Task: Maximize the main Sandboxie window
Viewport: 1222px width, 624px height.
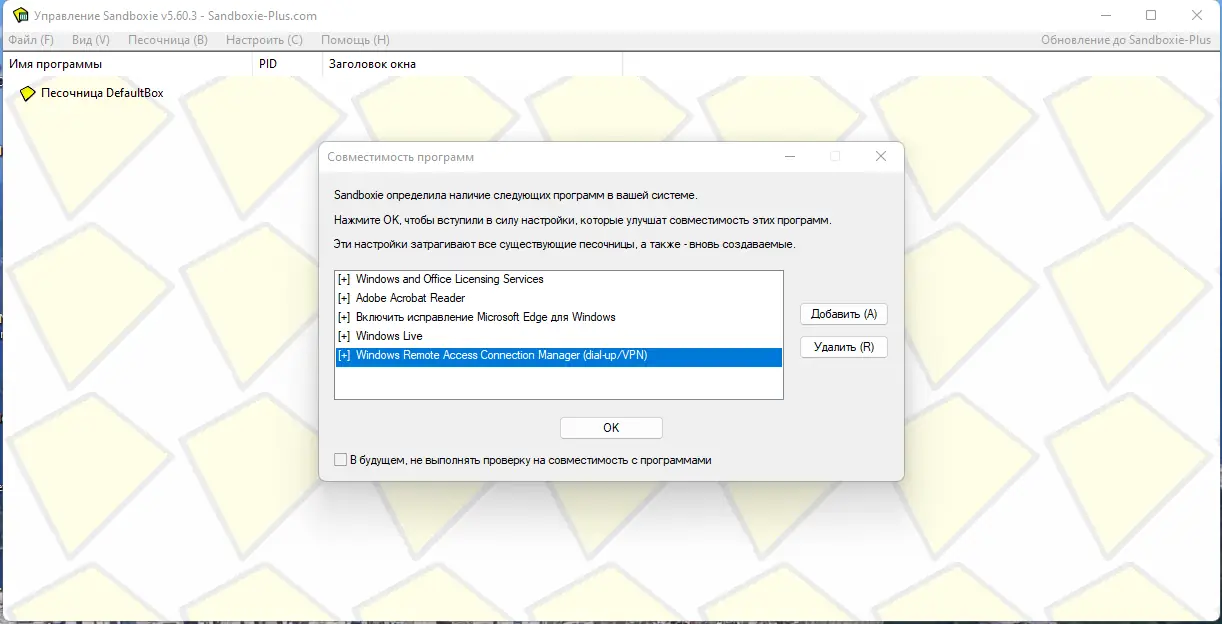Action: (x=1151, y=15)
